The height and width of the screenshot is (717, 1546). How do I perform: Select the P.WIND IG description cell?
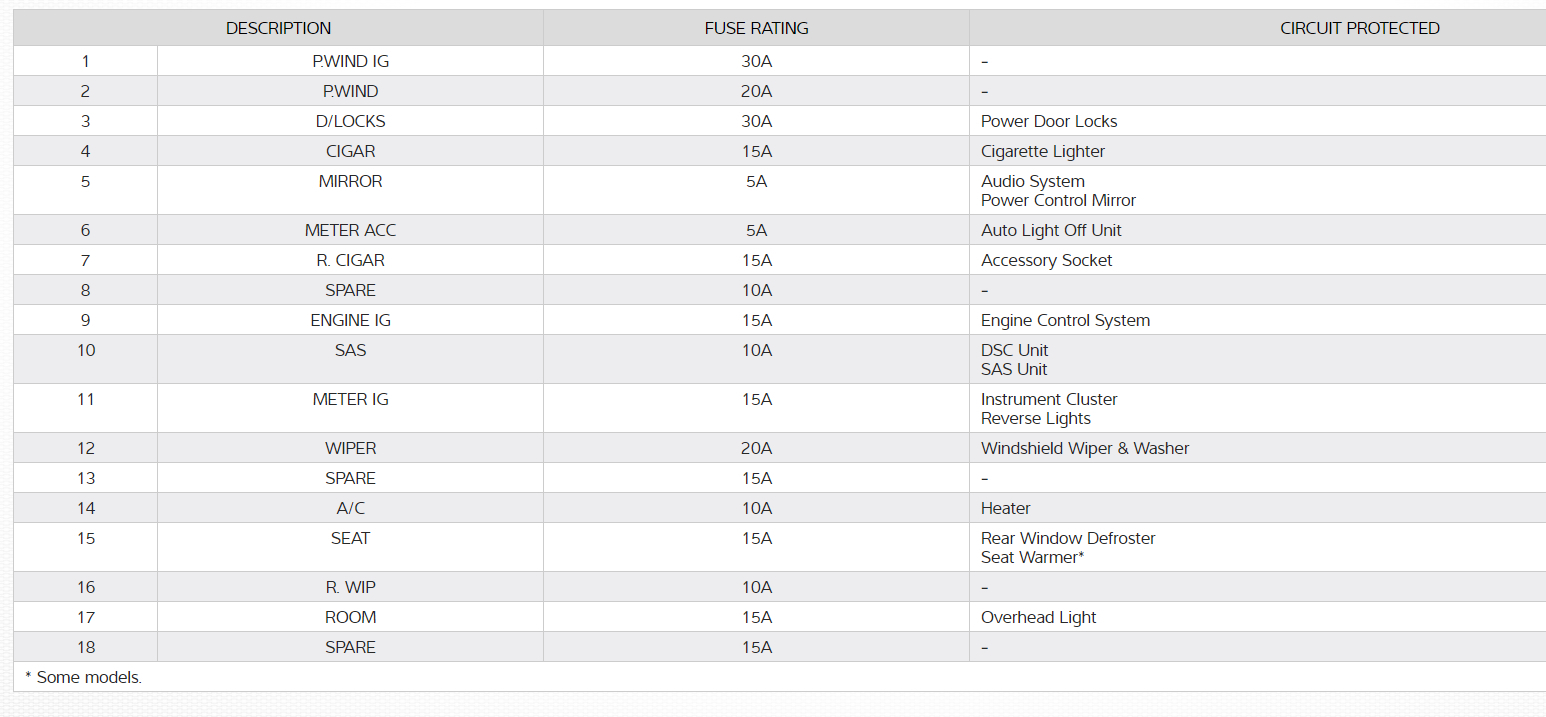350,61
